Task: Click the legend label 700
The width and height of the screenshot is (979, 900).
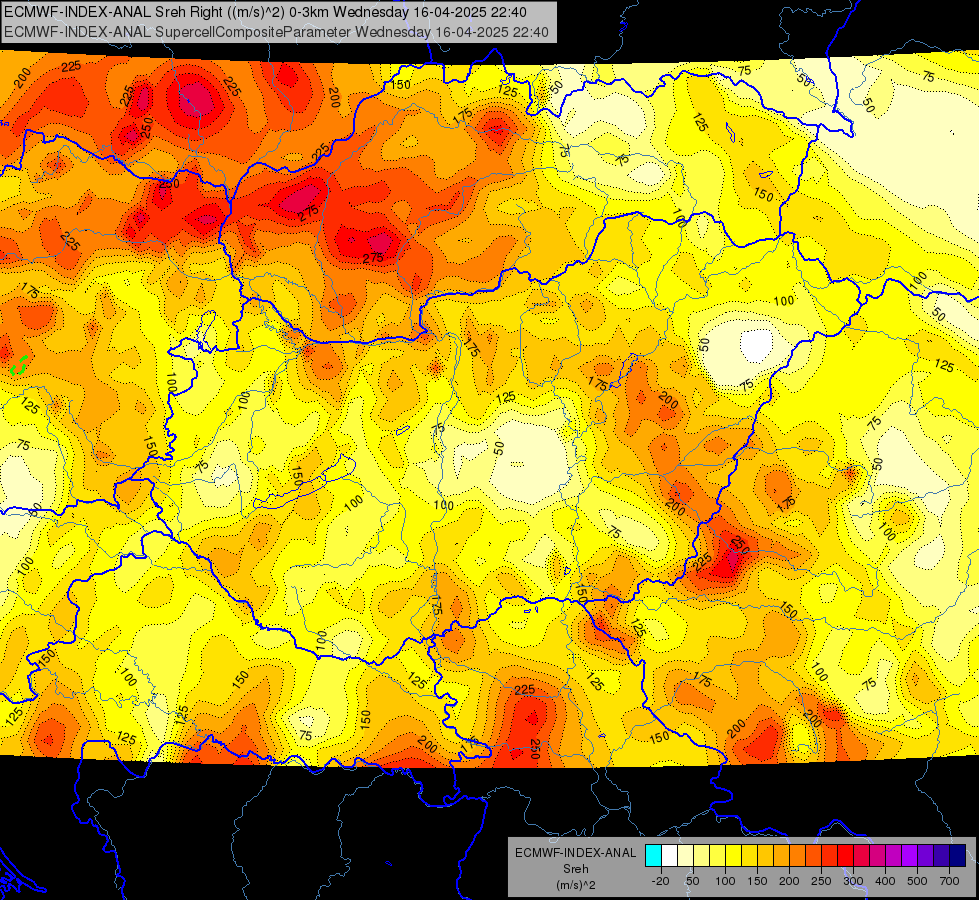Action: [949, 881]
